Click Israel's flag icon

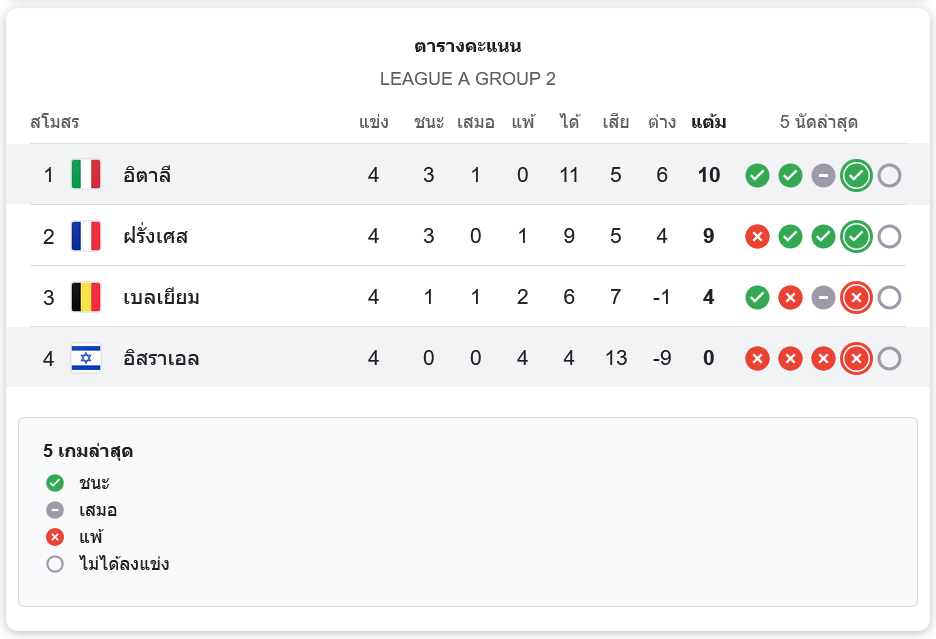[86, 358]
